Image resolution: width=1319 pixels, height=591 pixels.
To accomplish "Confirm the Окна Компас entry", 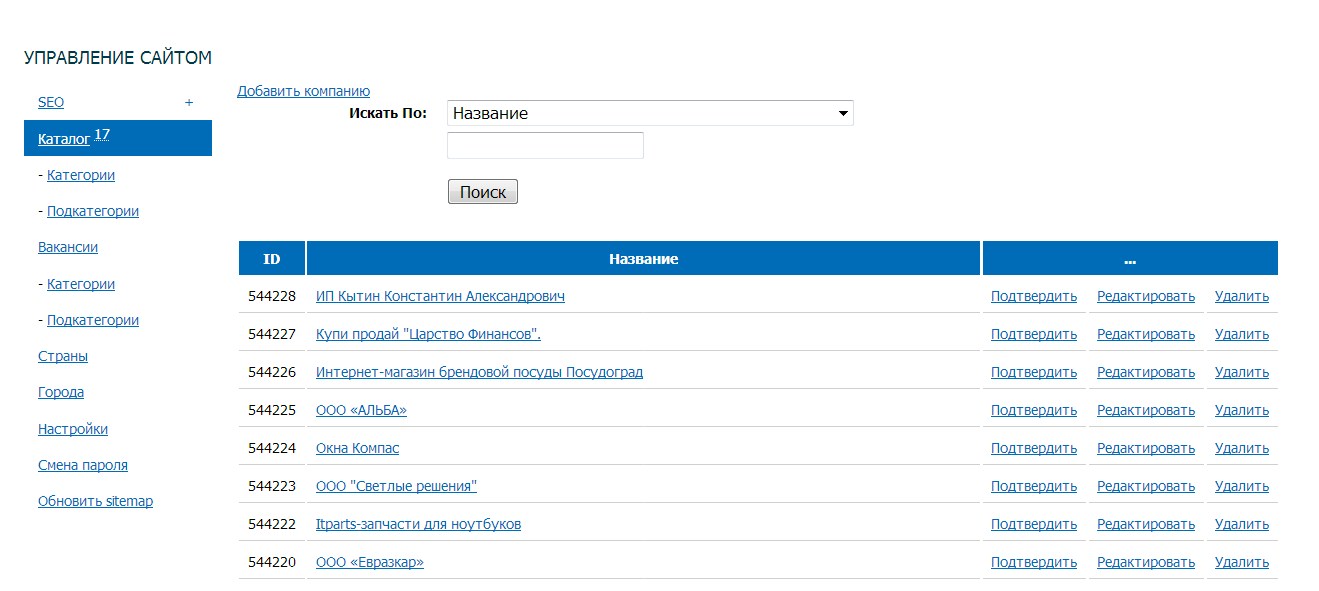I will (1034, 448).
